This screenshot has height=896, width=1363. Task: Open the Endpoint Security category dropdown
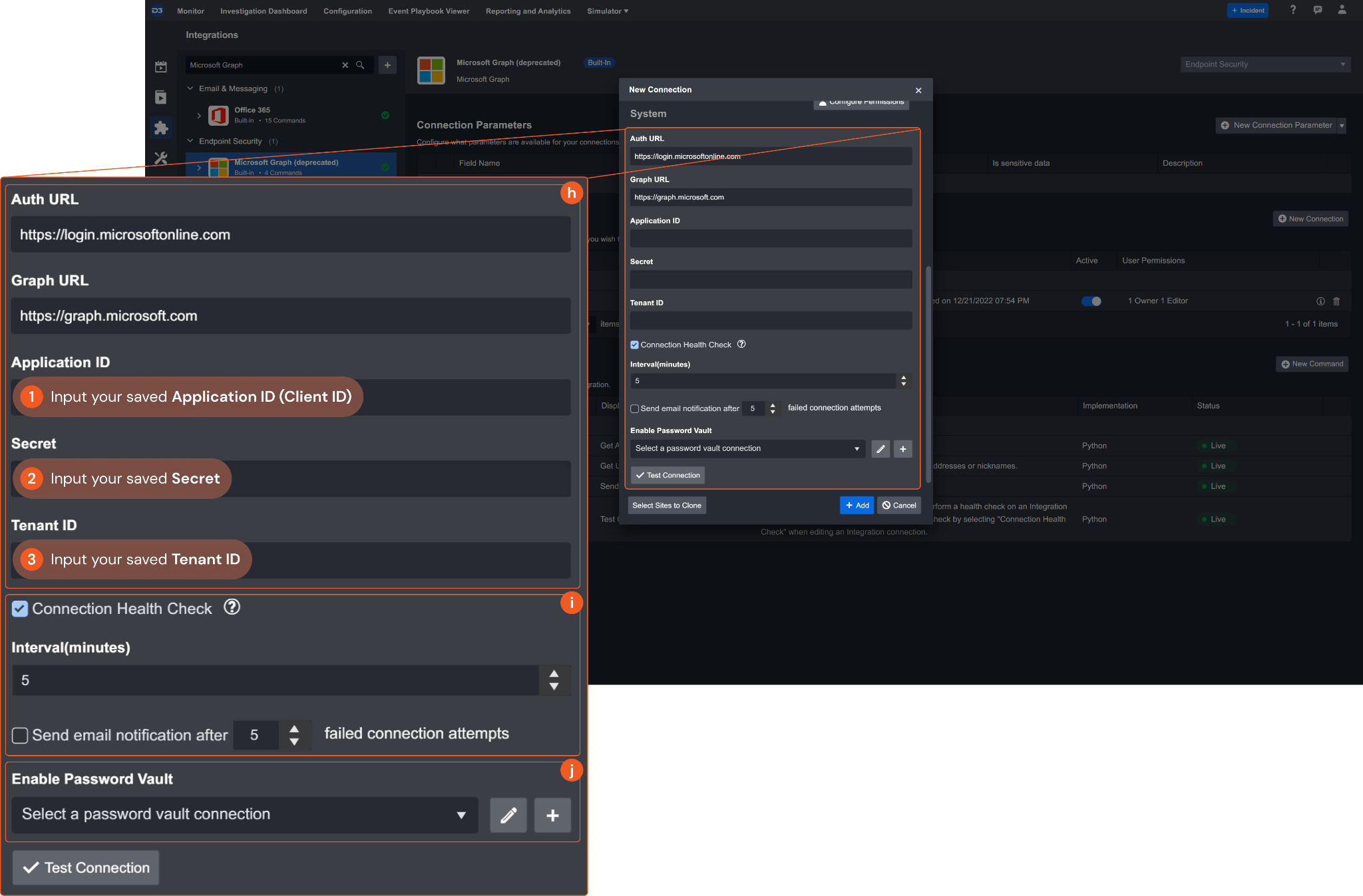click(1265, 65)
